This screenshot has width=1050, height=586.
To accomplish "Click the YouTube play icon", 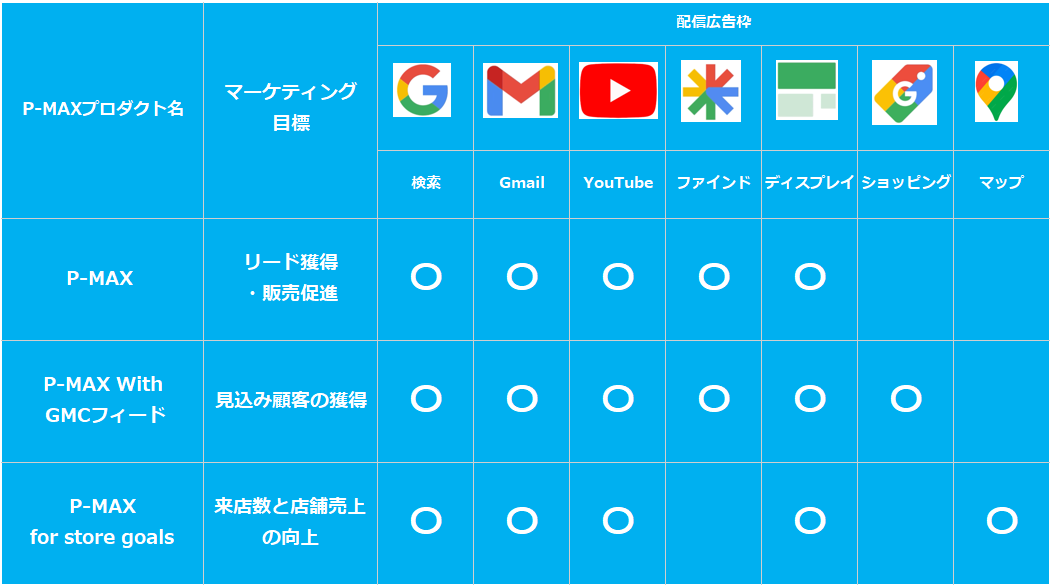I will (618, 91).
